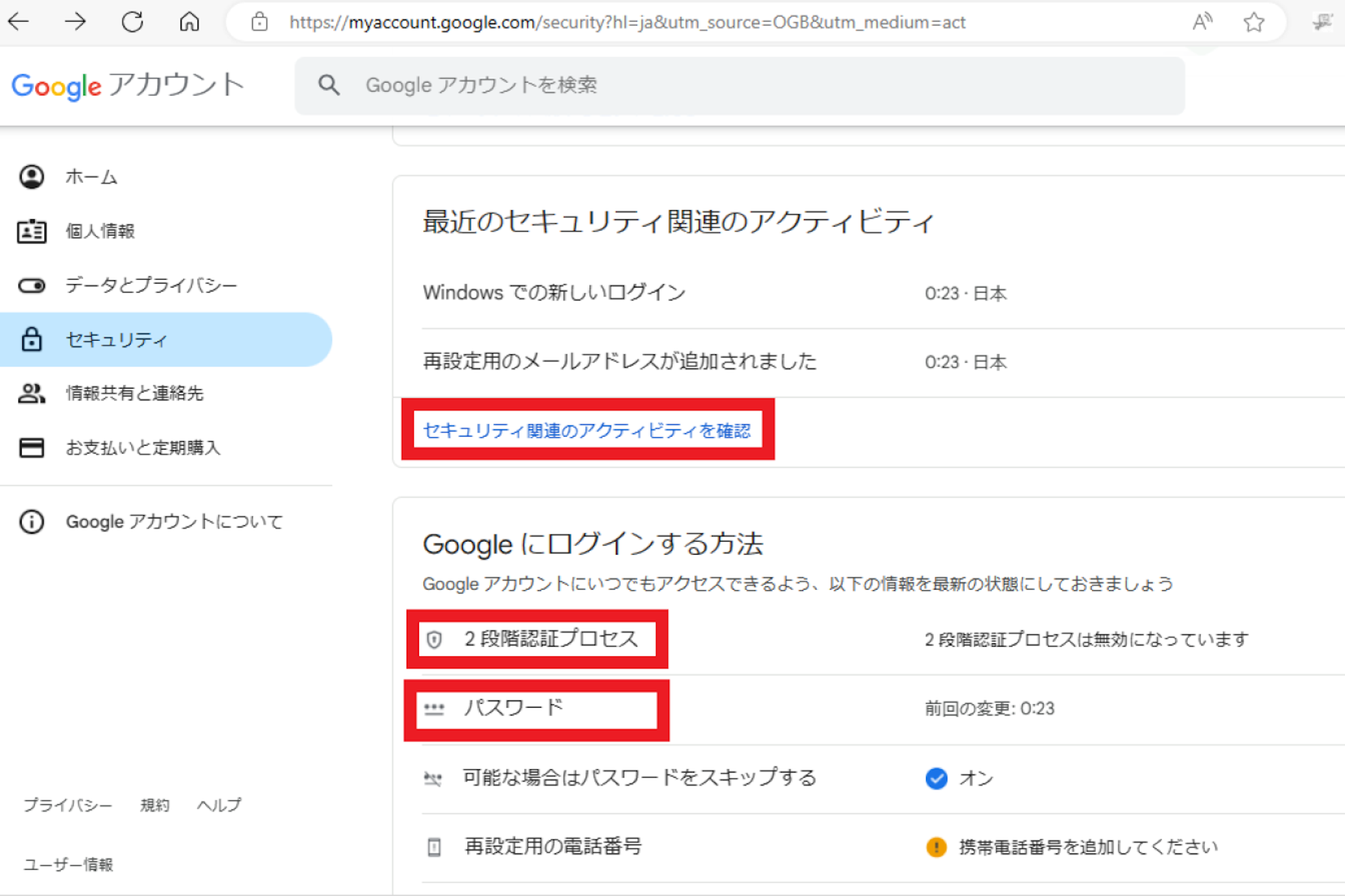Click the magnifier search icon

[329, 85]
